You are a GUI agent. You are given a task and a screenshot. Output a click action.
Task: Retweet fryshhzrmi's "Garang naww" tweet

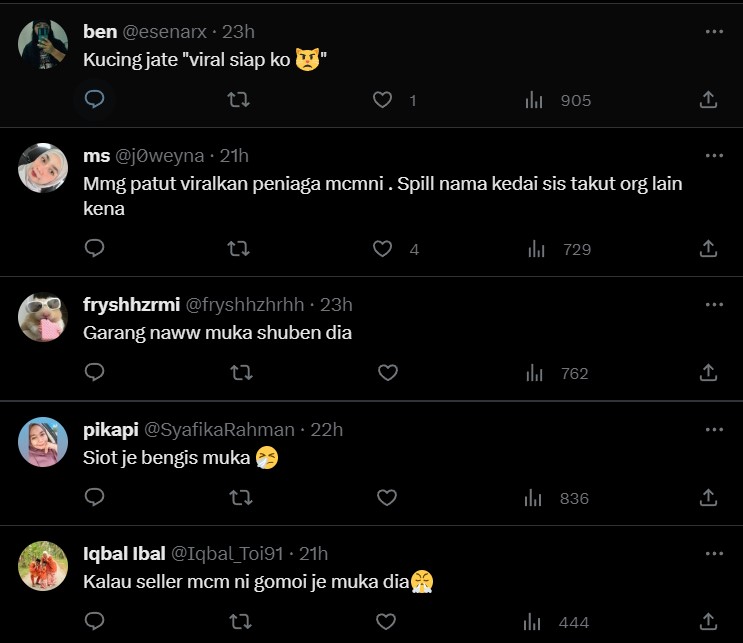click(x=240, y=373)
